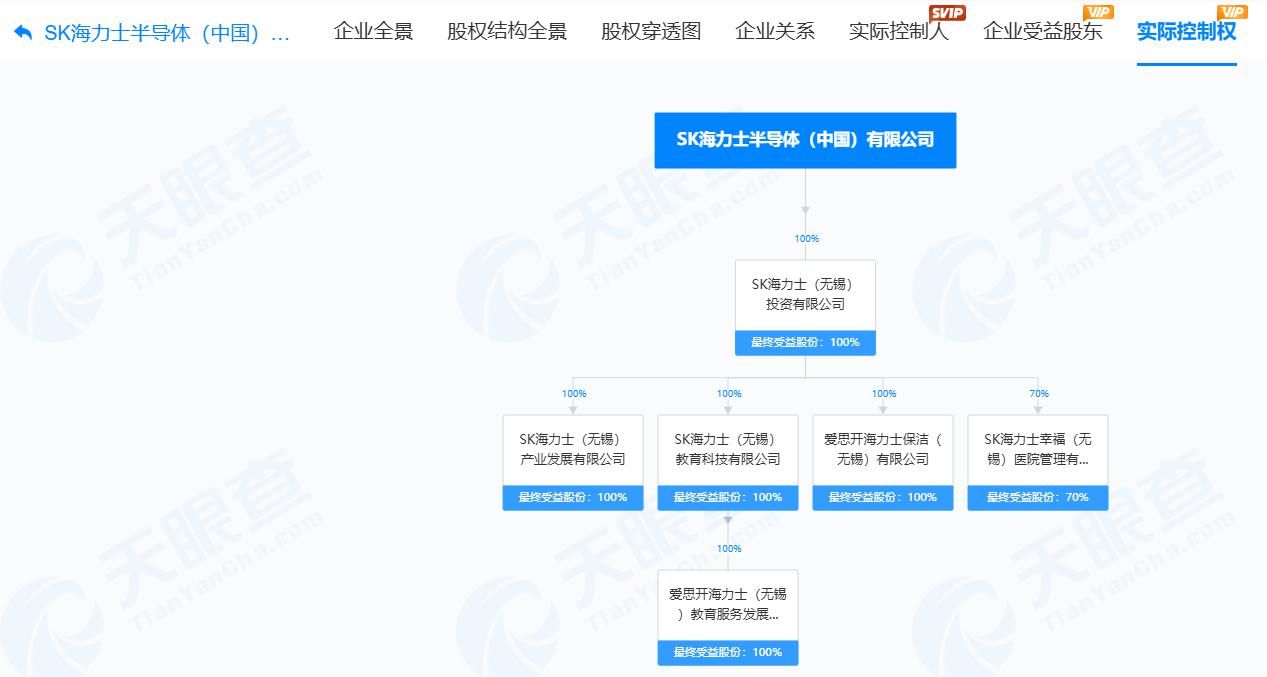
Task: Click root node SK海力士半导体（中国）有限公司
Action: [805, 140]
